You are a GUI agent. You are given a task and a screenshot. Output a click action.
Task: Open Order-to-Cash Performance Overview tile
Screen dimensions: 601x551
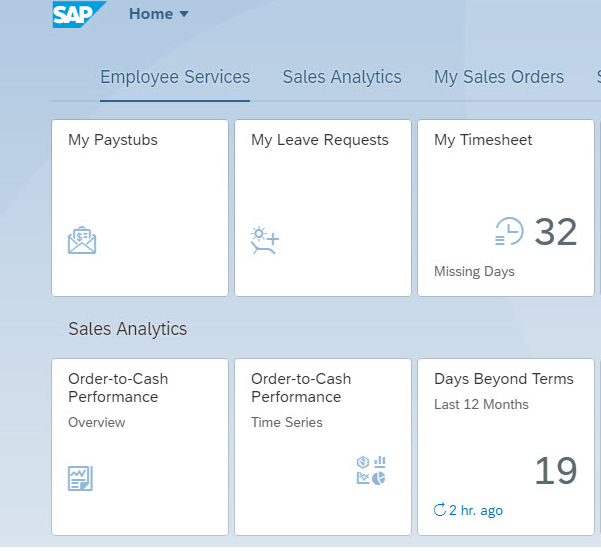coord(140,447)
